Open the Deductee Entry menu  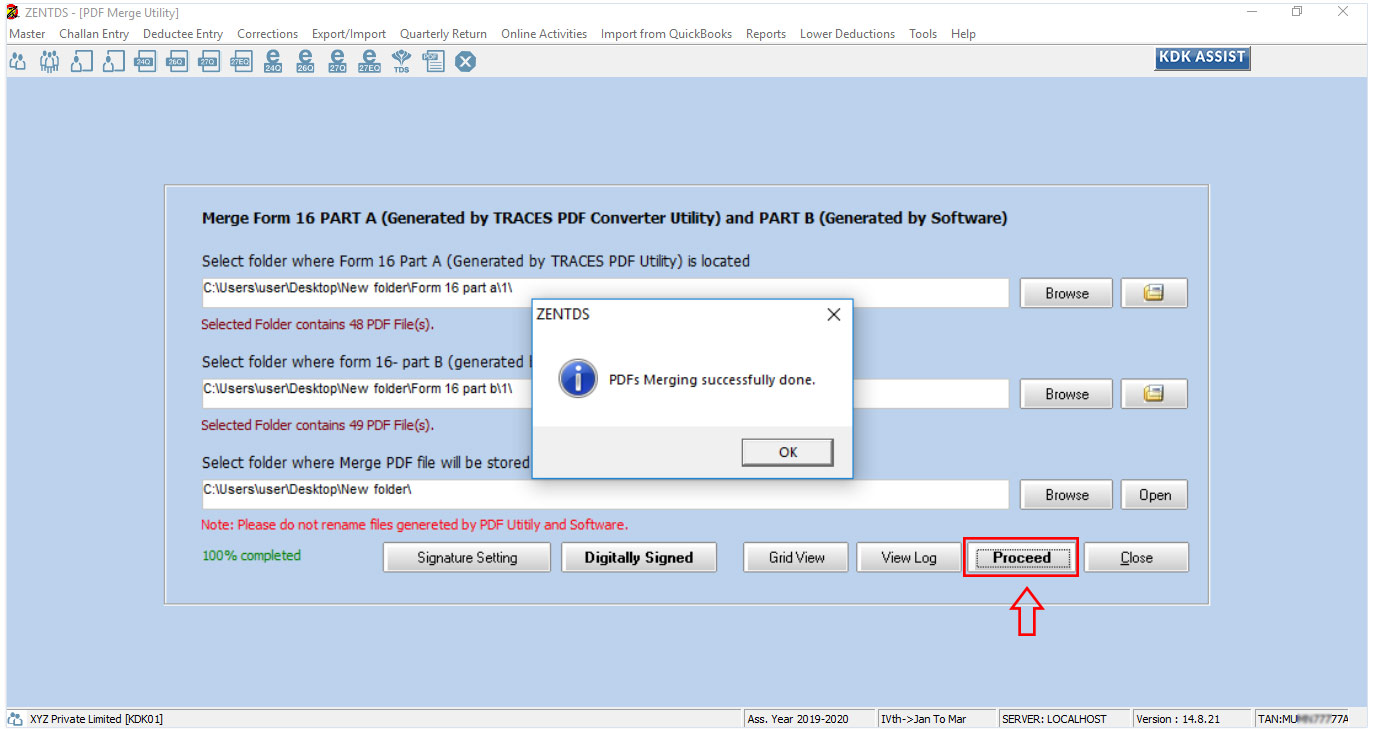[x=183, y=33]
